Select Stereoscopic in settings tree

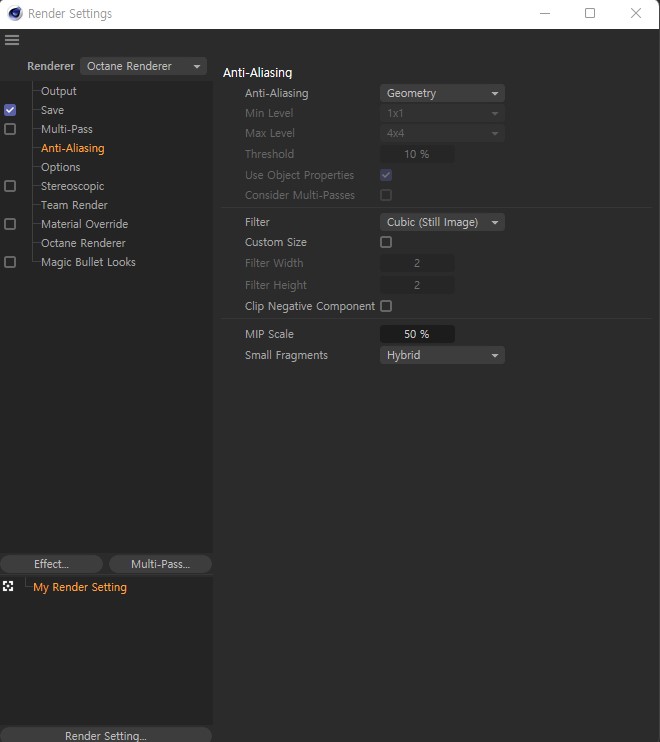pos(72,186)
